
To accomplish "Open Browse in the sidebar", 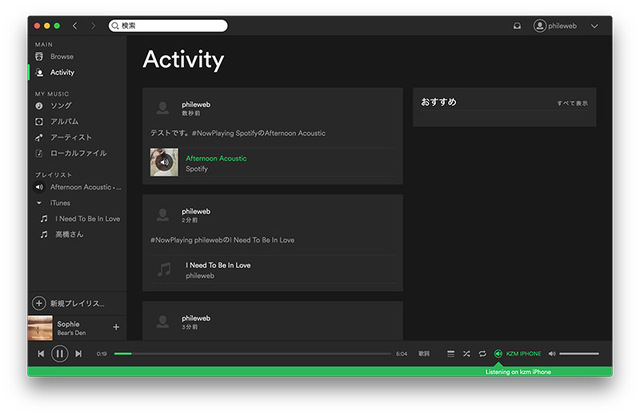I will (x=61, y=57).
